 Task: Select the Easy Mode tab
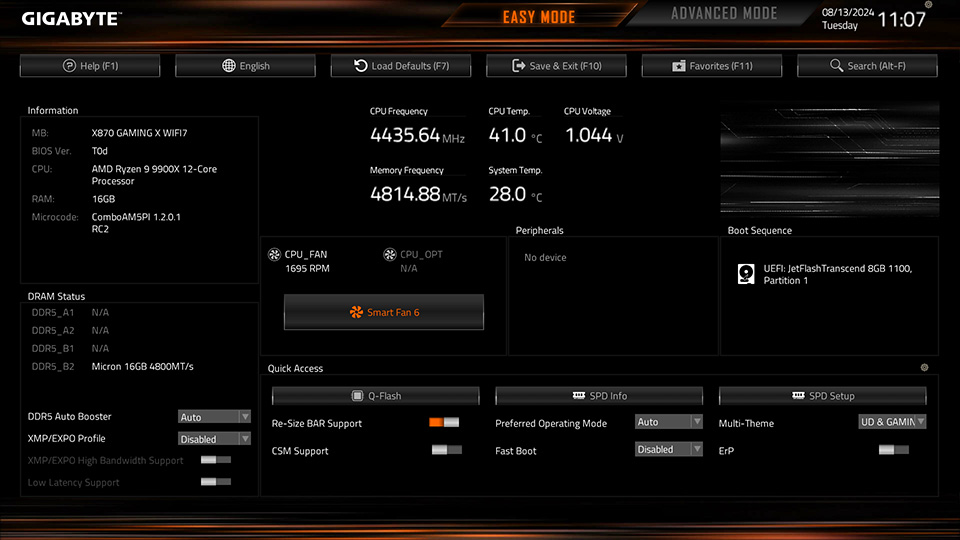click(x=539, y=17)
